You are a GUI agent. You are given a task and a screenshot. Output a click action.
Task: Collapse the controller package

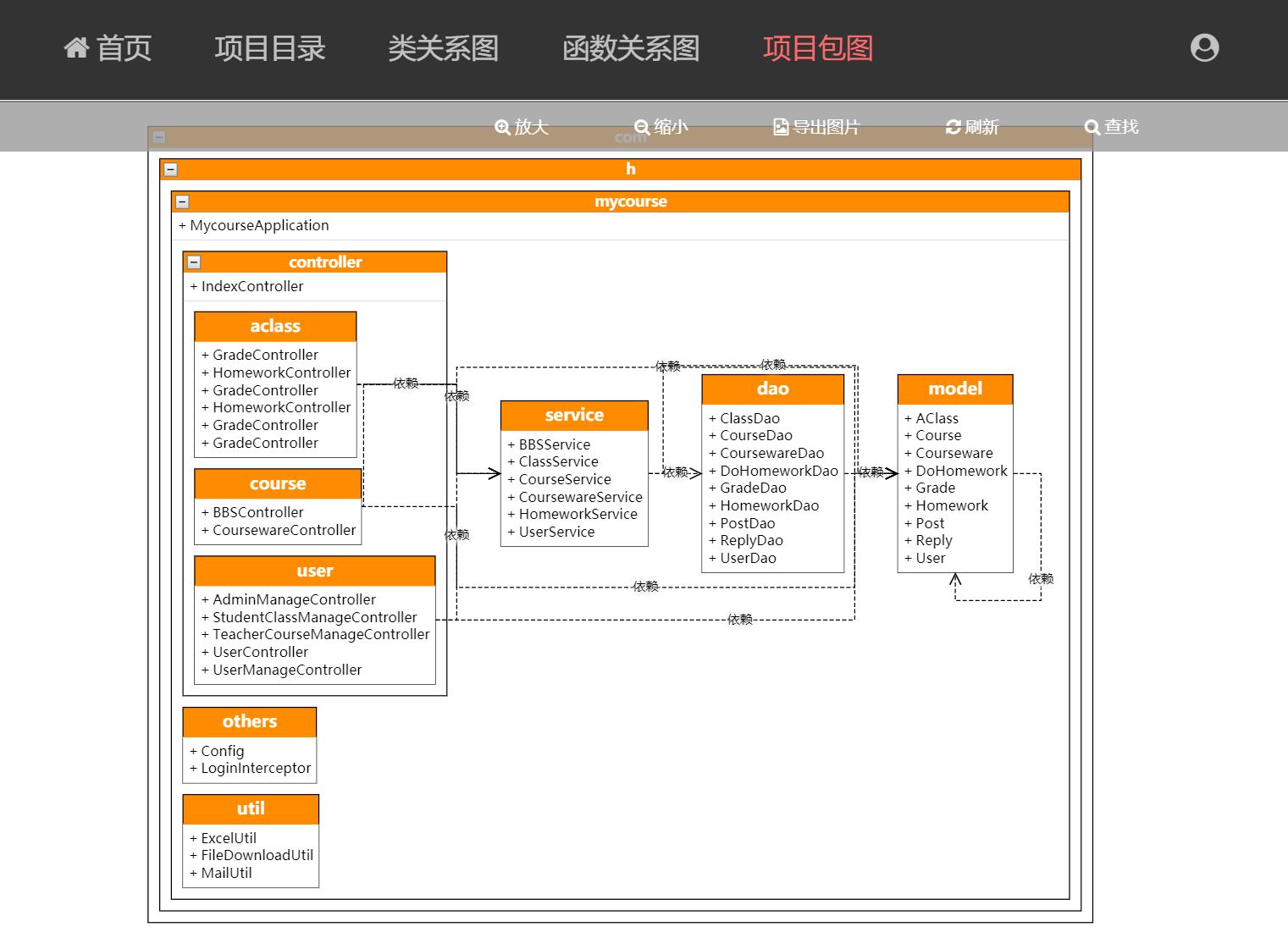(194, 262)
